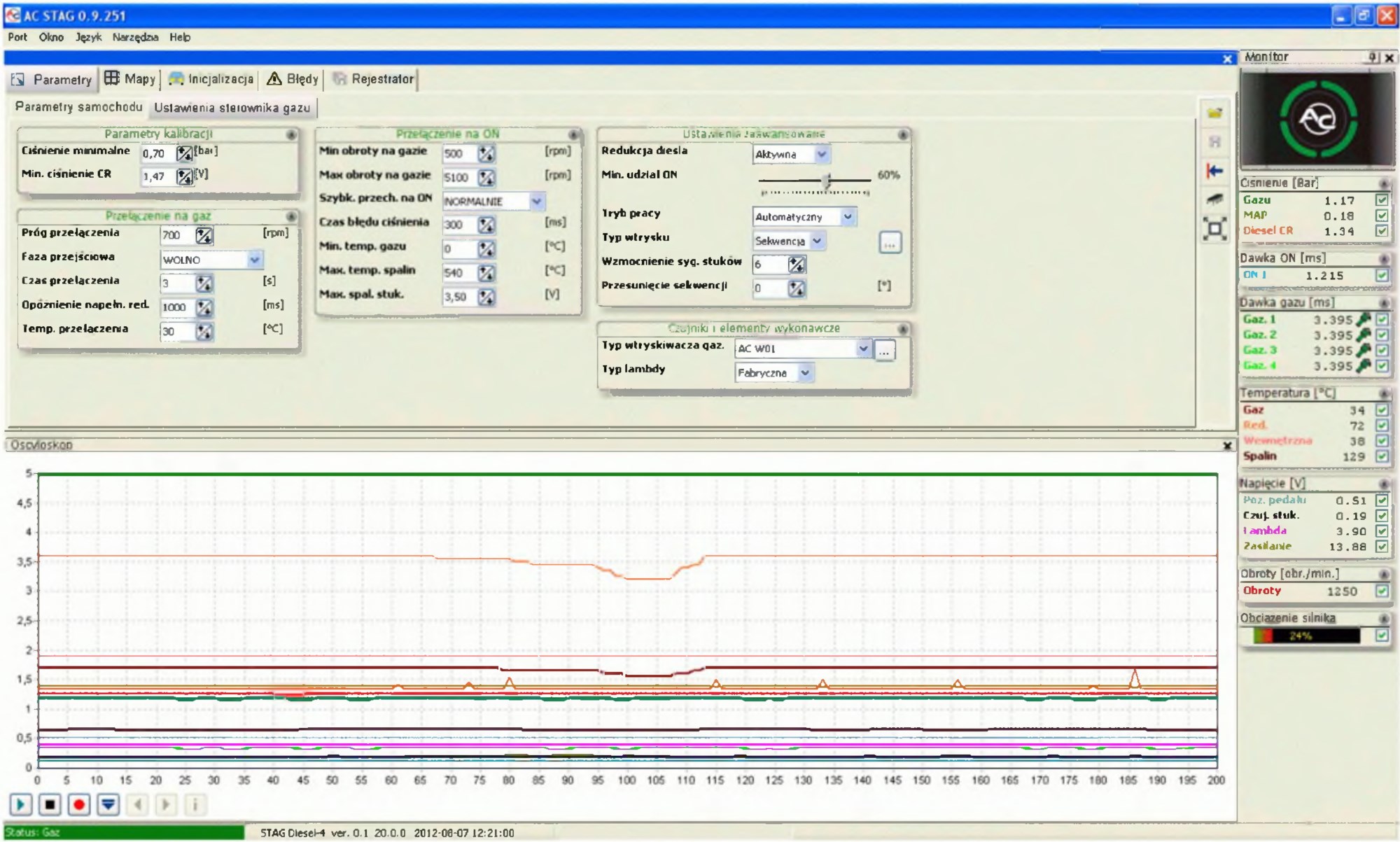Click the fullscreen square icon in side toolbar
The height and width of the screenshot is (842, 1400).
click(1214, 229)
